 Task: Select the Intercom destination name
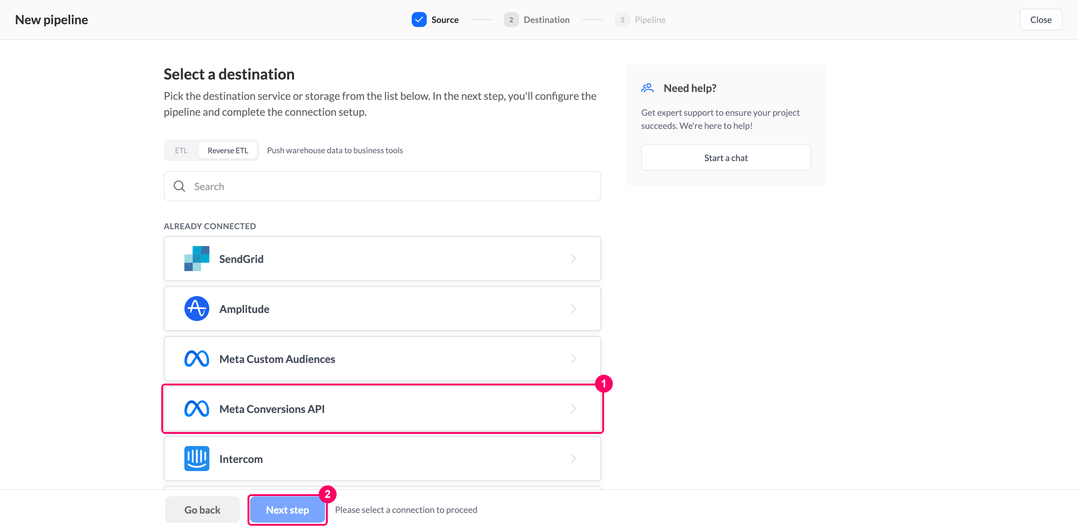(x=240, y=459)
